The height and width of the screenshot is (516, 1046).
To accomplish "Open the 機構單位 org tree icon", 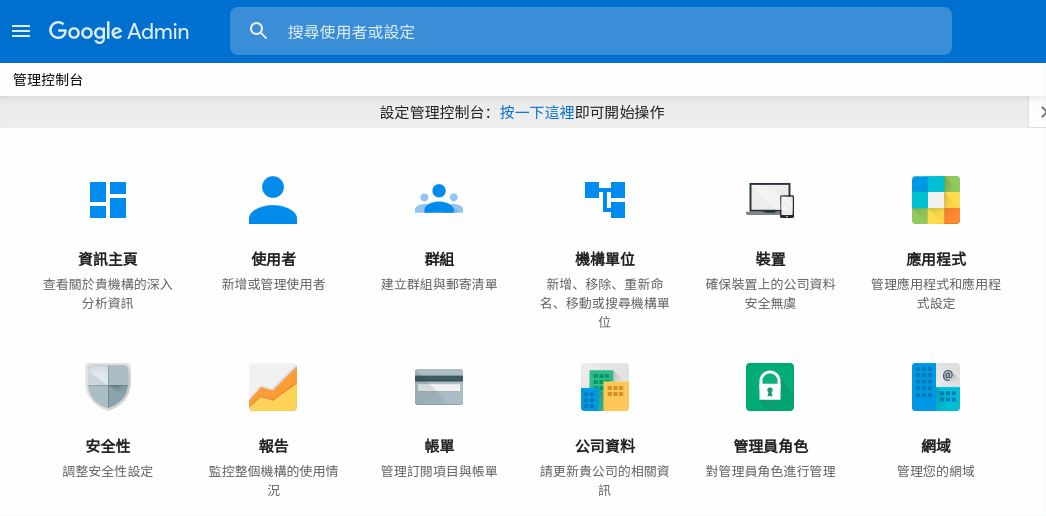I will point(604,200).
